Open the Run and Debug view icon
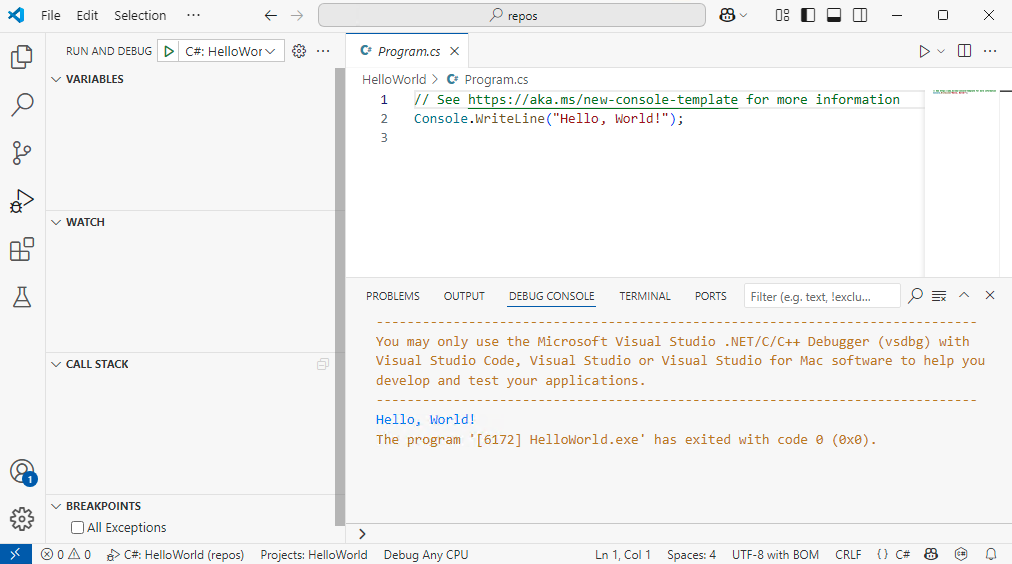Screen dimensions: 1012x564 (22, 201)
